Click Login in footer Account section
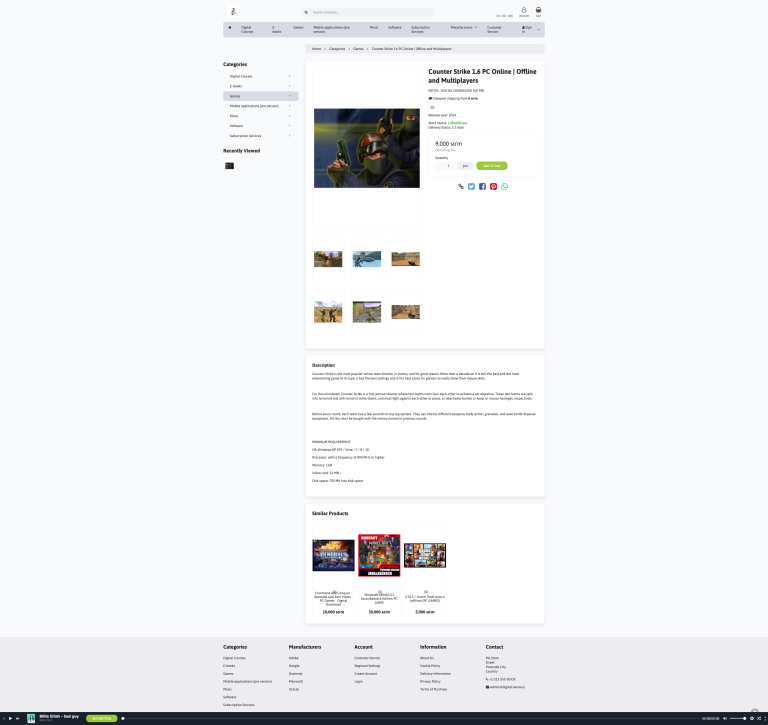 click(359, 681)
